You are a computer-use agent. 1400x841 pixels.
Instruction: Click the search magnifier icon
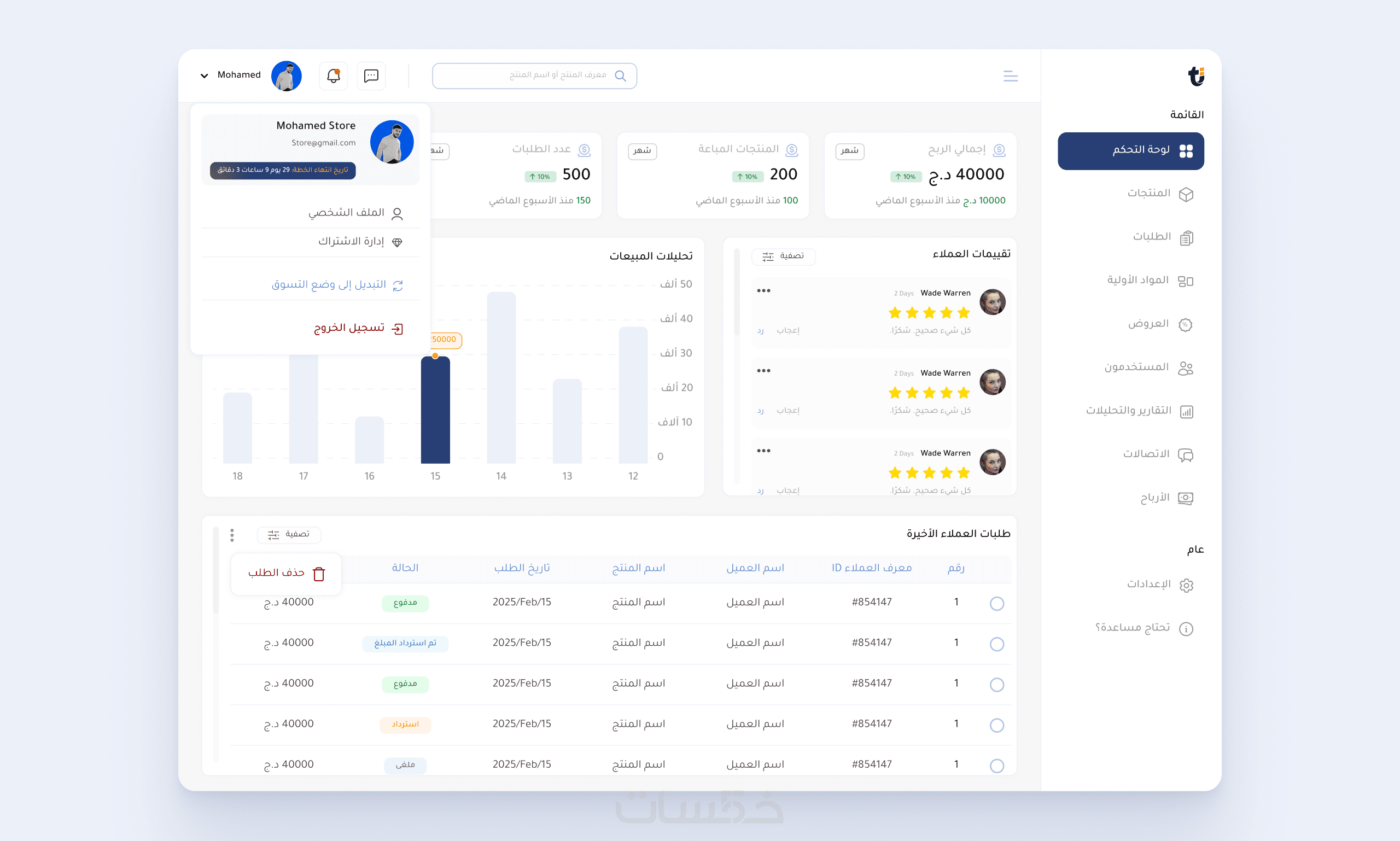tap(620, 75)
